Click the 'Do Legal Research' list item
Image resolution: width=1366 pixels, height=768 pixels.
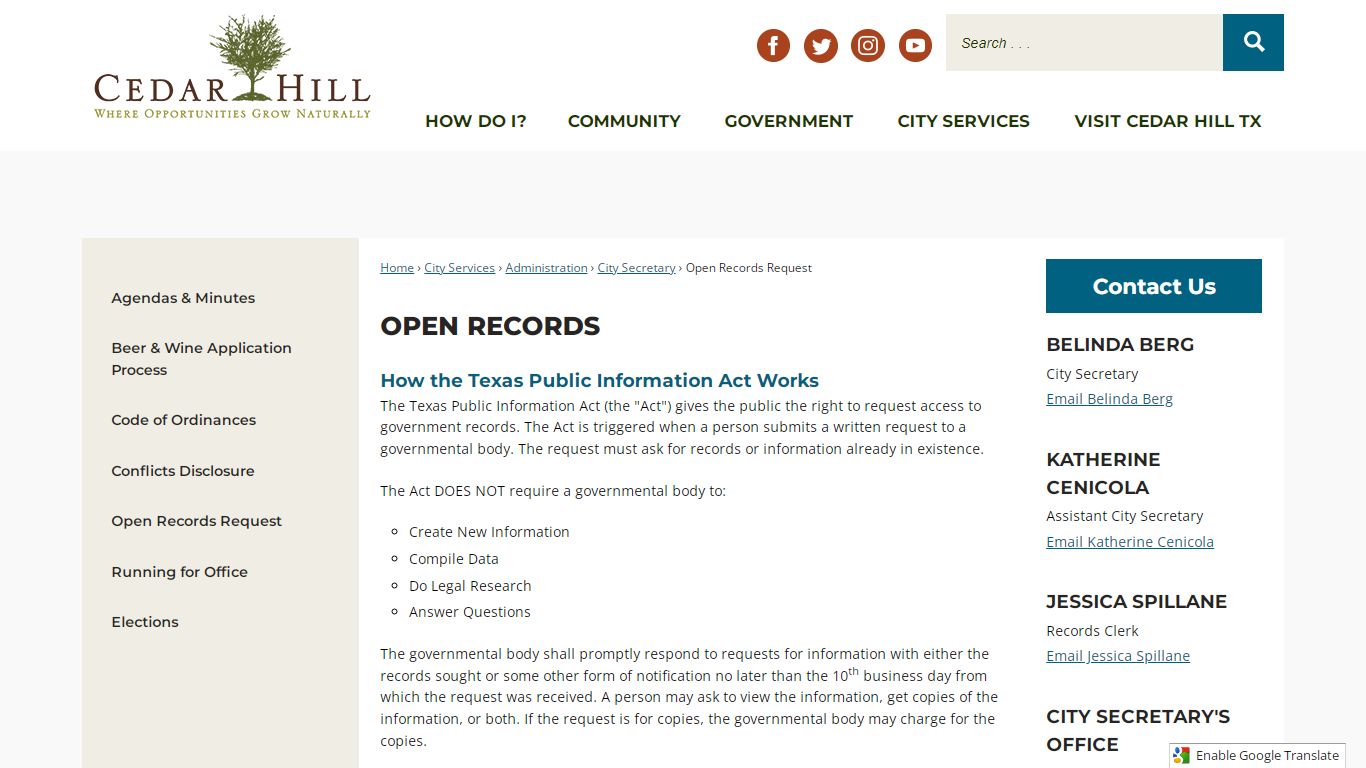470,586
